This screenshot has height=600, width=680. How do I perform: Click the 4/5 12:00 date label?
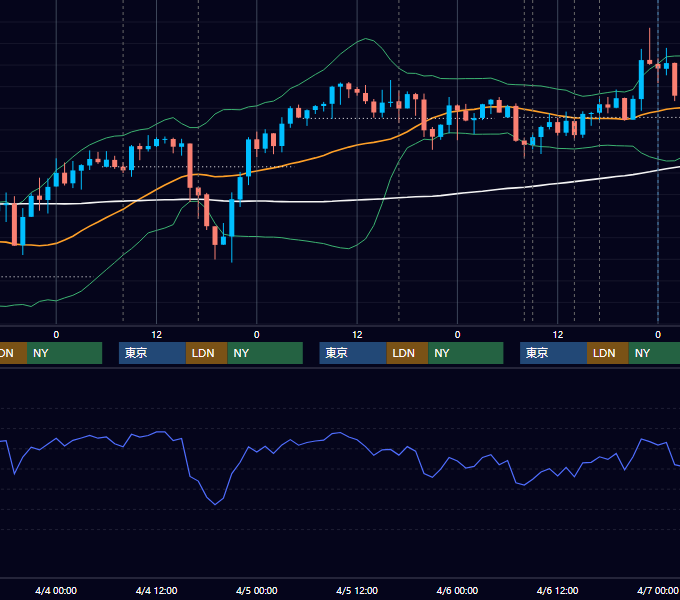click(357, 590)
